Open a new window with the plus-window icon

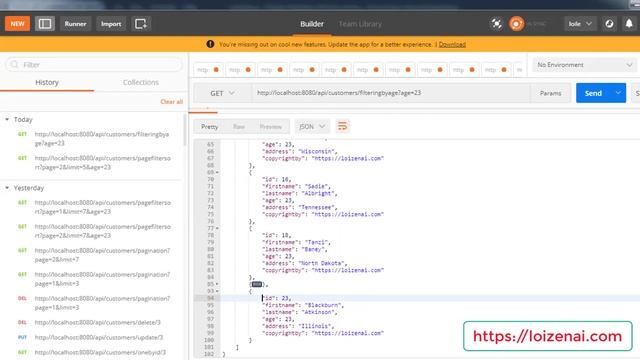[141, 24]
